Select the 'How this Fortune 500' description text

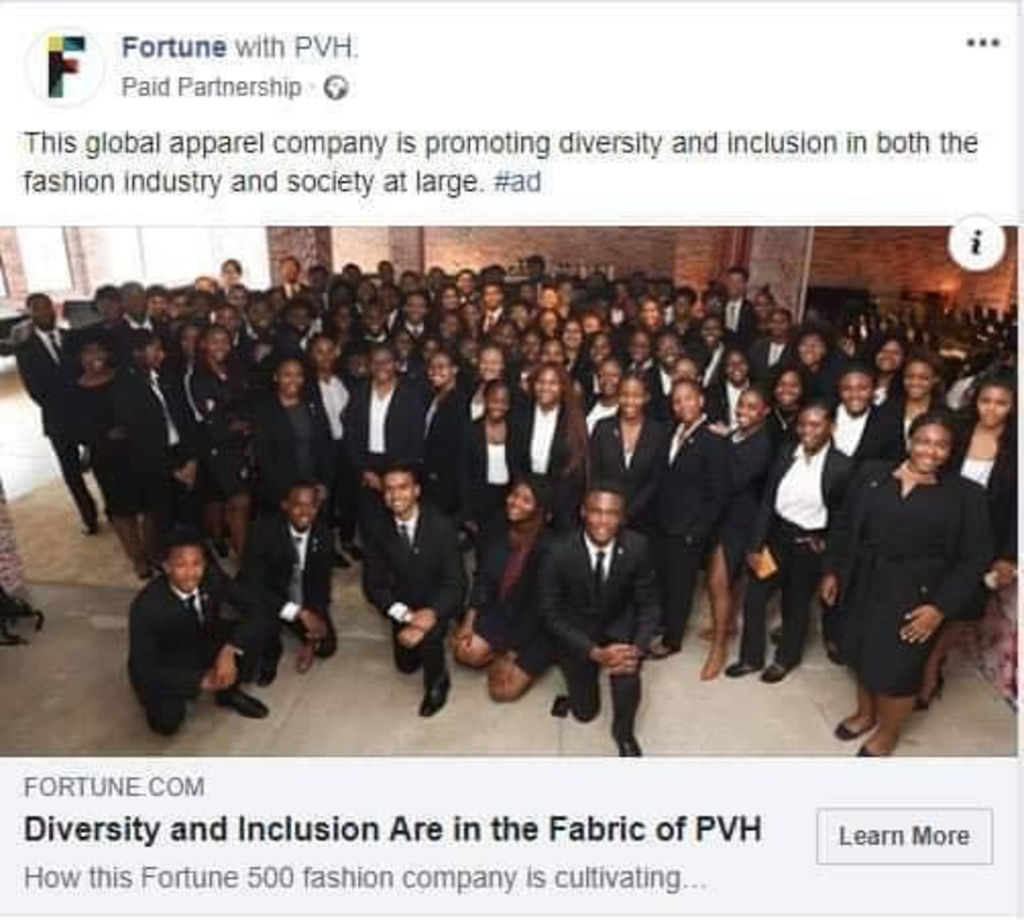click(365, 878)
